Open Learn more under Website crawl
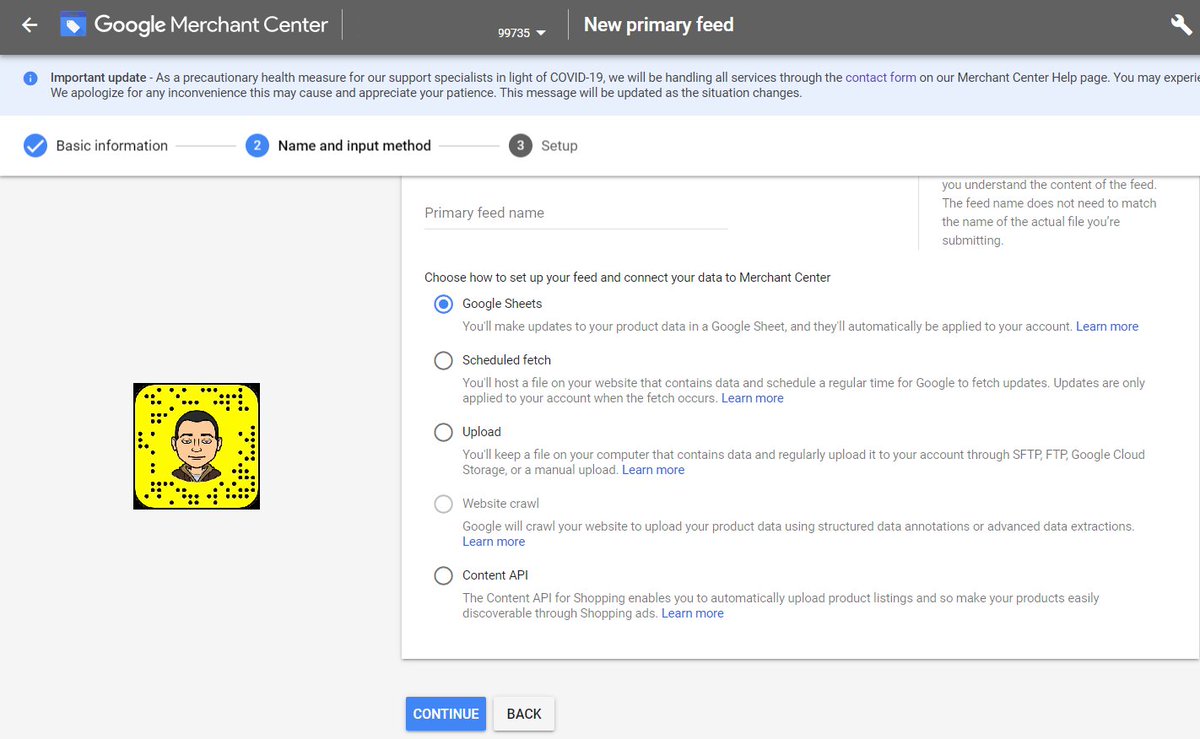Image resolution: width=1200 pixels, height=739 pixels. pos(493,542)
